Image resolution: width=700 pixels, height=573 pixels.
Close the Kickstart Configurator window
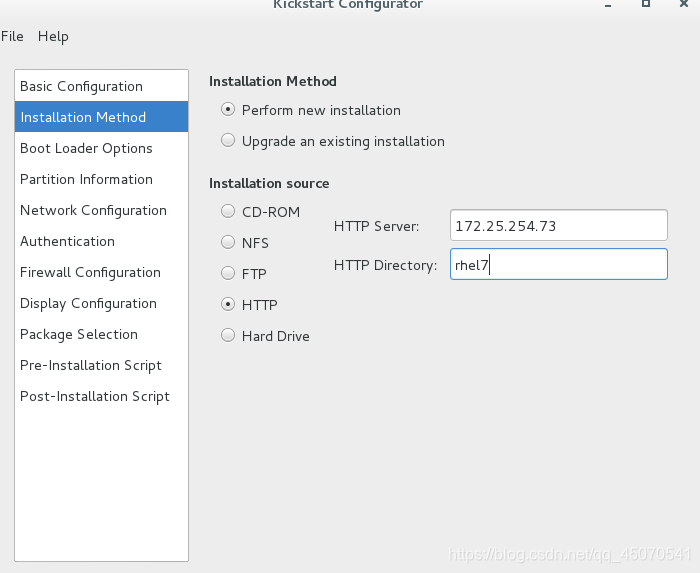point(683,4)
